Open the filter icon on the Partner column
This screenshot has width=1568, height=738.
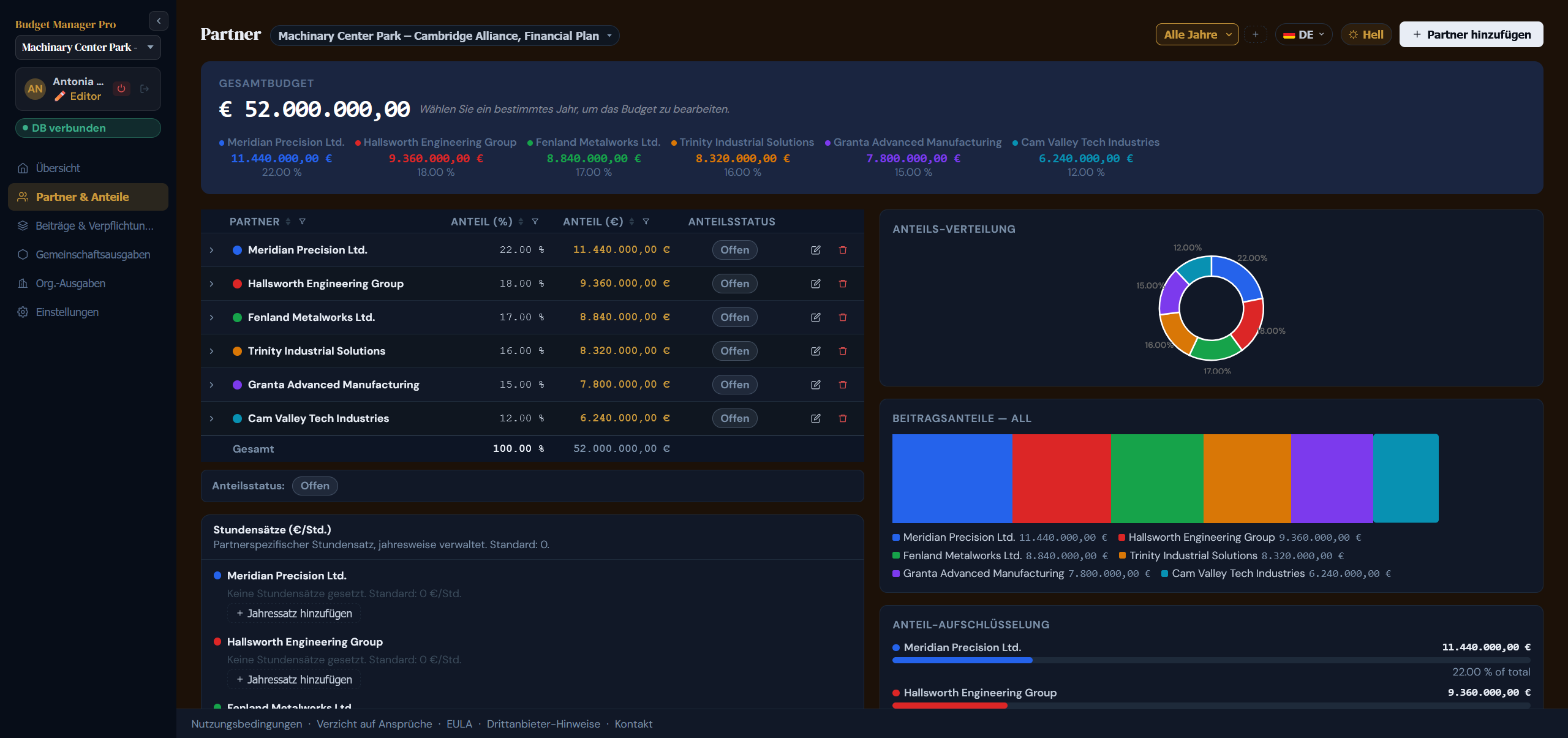click(x=302, y=222)
